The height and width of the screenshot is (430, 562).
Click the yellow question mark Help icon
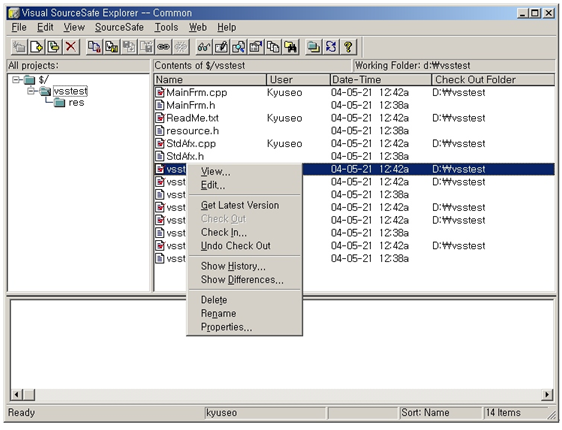point(348,47)
